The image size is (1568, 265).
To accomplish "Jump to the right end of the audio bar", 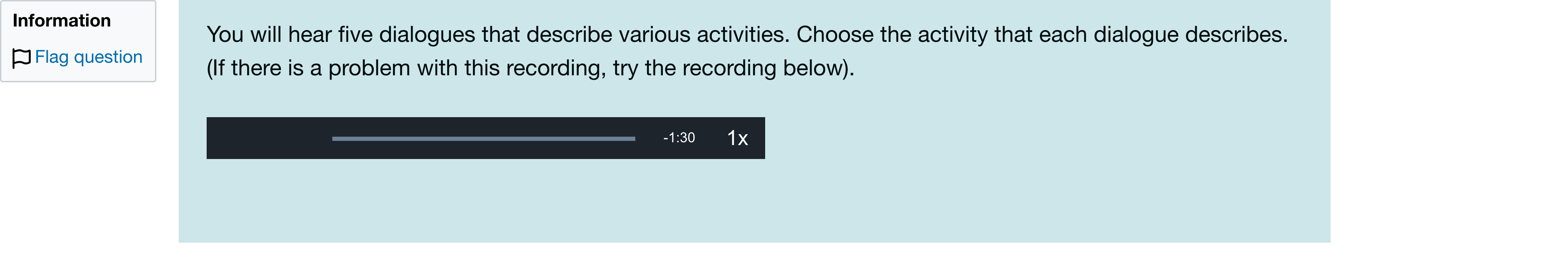I will [634, 138].
